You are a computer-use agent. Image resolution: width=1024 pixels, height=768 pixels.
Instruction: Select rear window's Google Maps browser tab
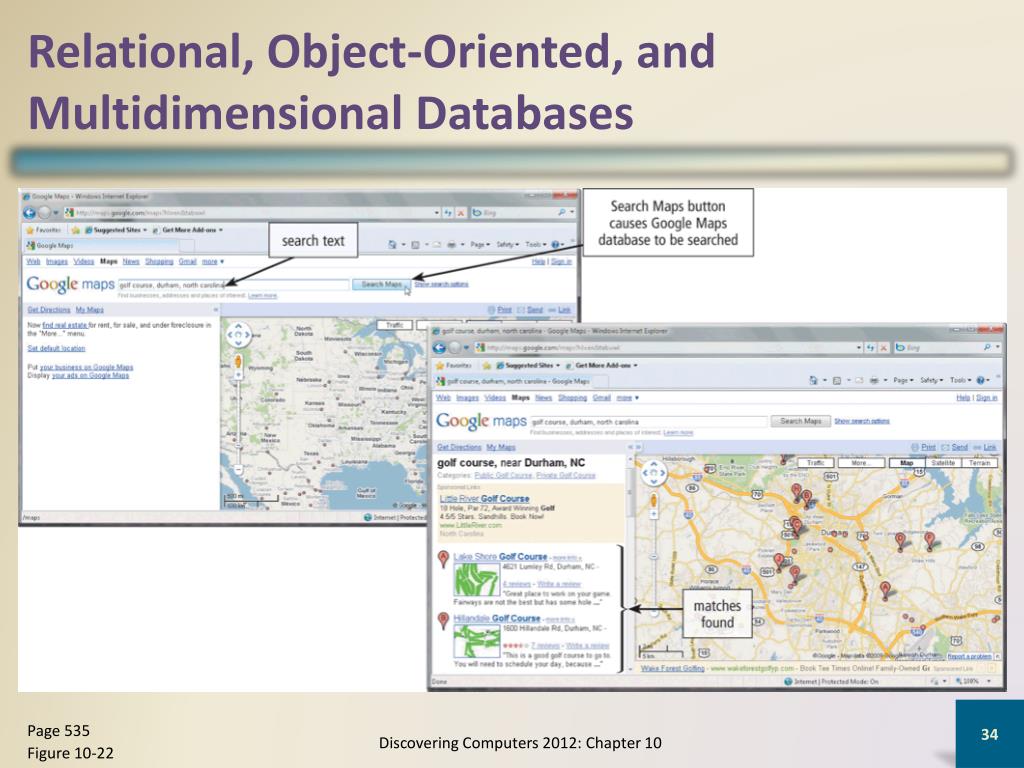click(101, 246)
